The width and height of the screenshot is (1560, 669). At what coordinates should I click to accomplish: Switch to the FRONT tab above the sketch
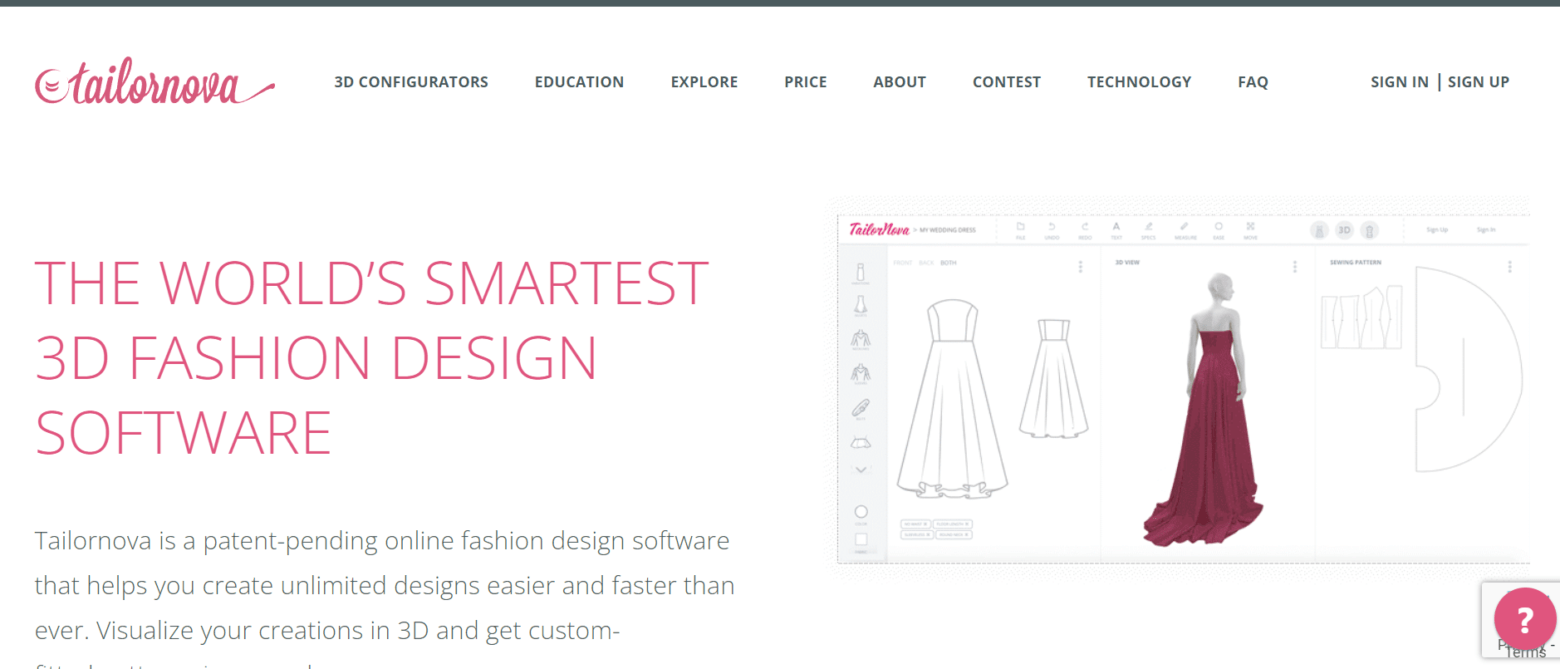click(903, 263)
